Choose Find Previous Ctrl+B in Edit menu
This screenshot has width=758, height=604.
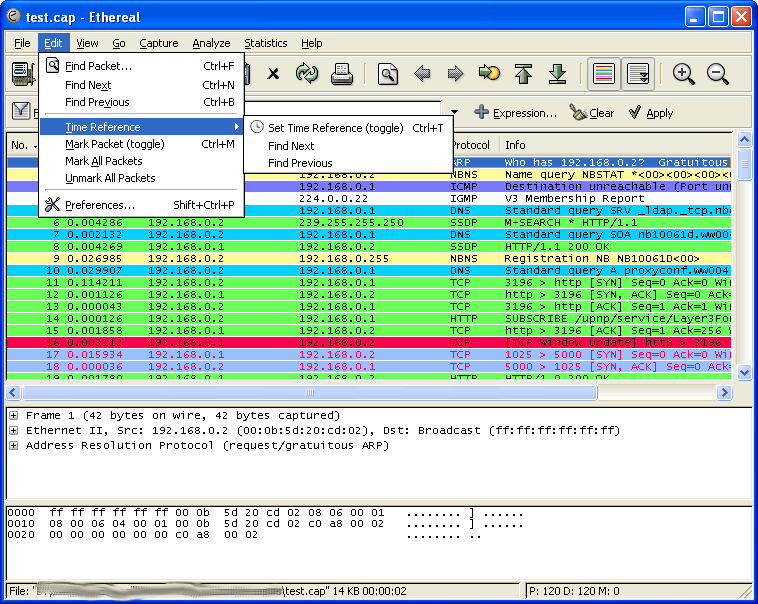point(142,102)
